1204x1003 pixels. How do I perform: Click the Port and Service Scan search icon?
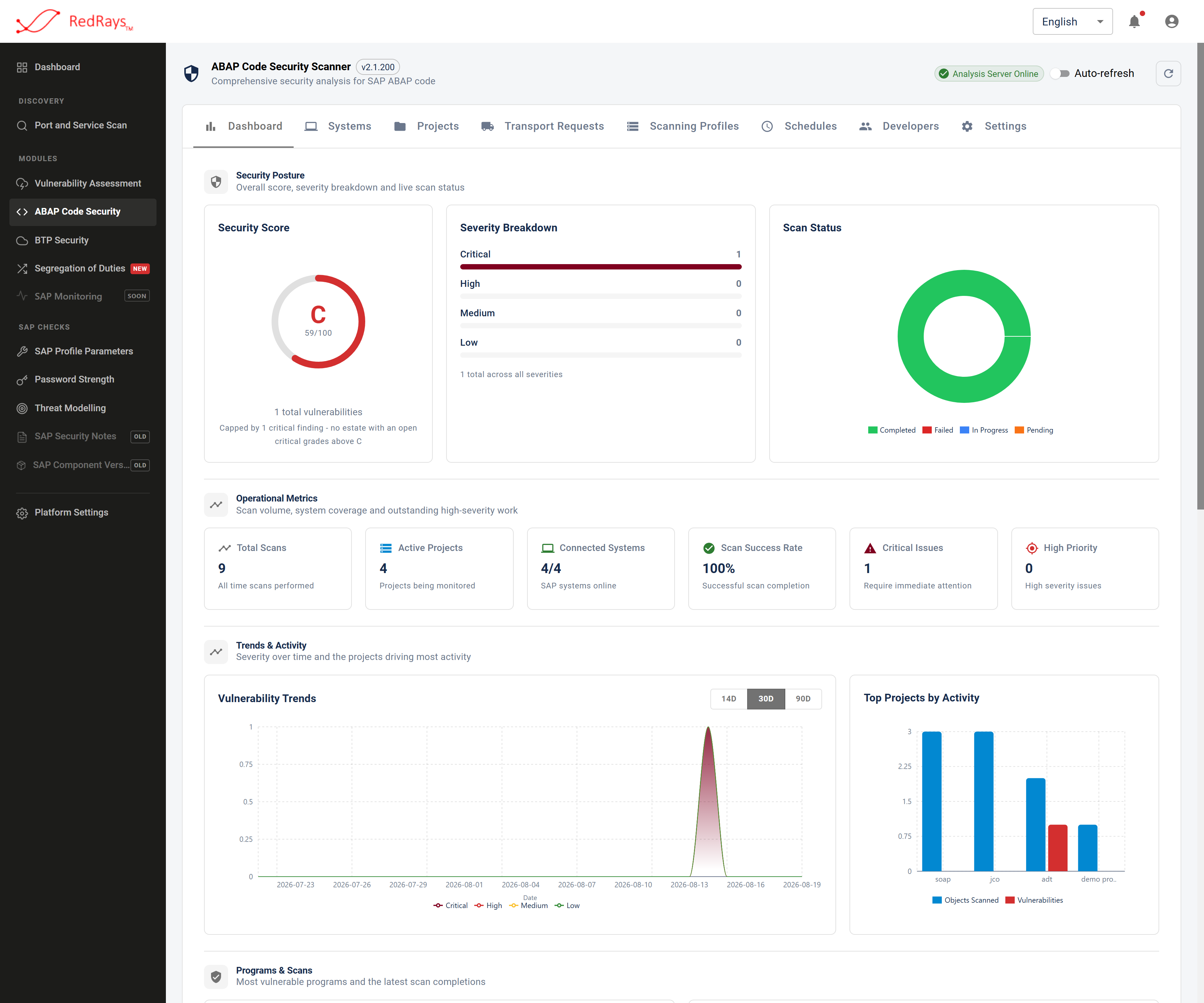[x=22, y=125]
